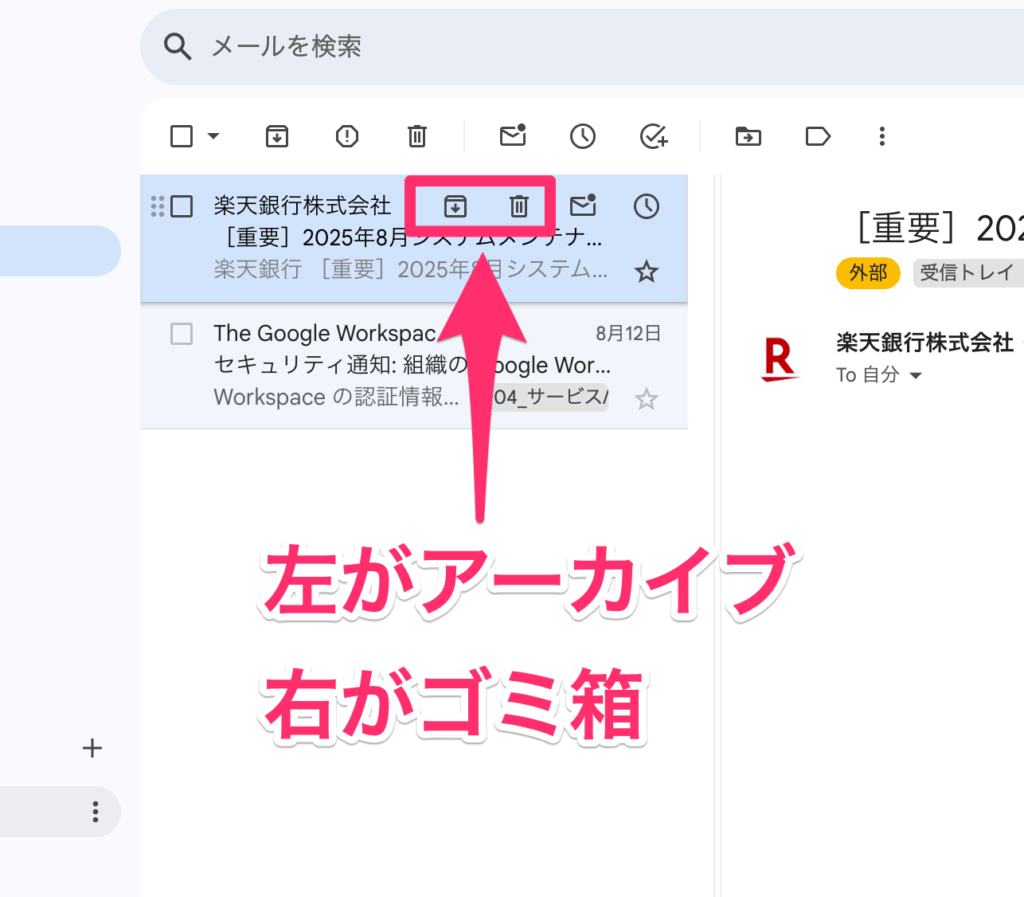Click the Rakuten R sender avatar
This screenshot has height=897, width=1024.
pyautogui.click(x=779, y=358)
